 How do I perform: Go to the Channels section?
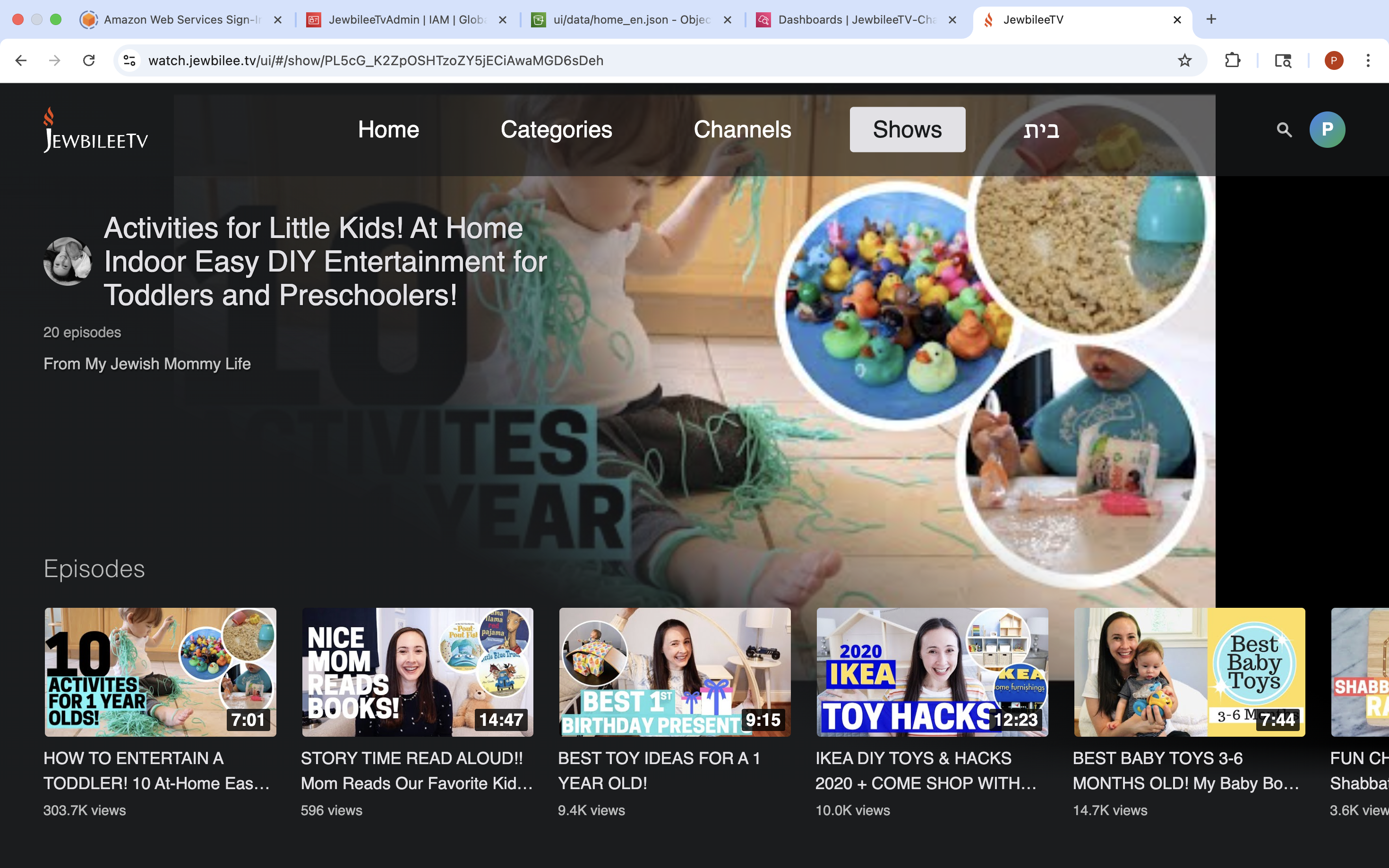click(742, 130)
